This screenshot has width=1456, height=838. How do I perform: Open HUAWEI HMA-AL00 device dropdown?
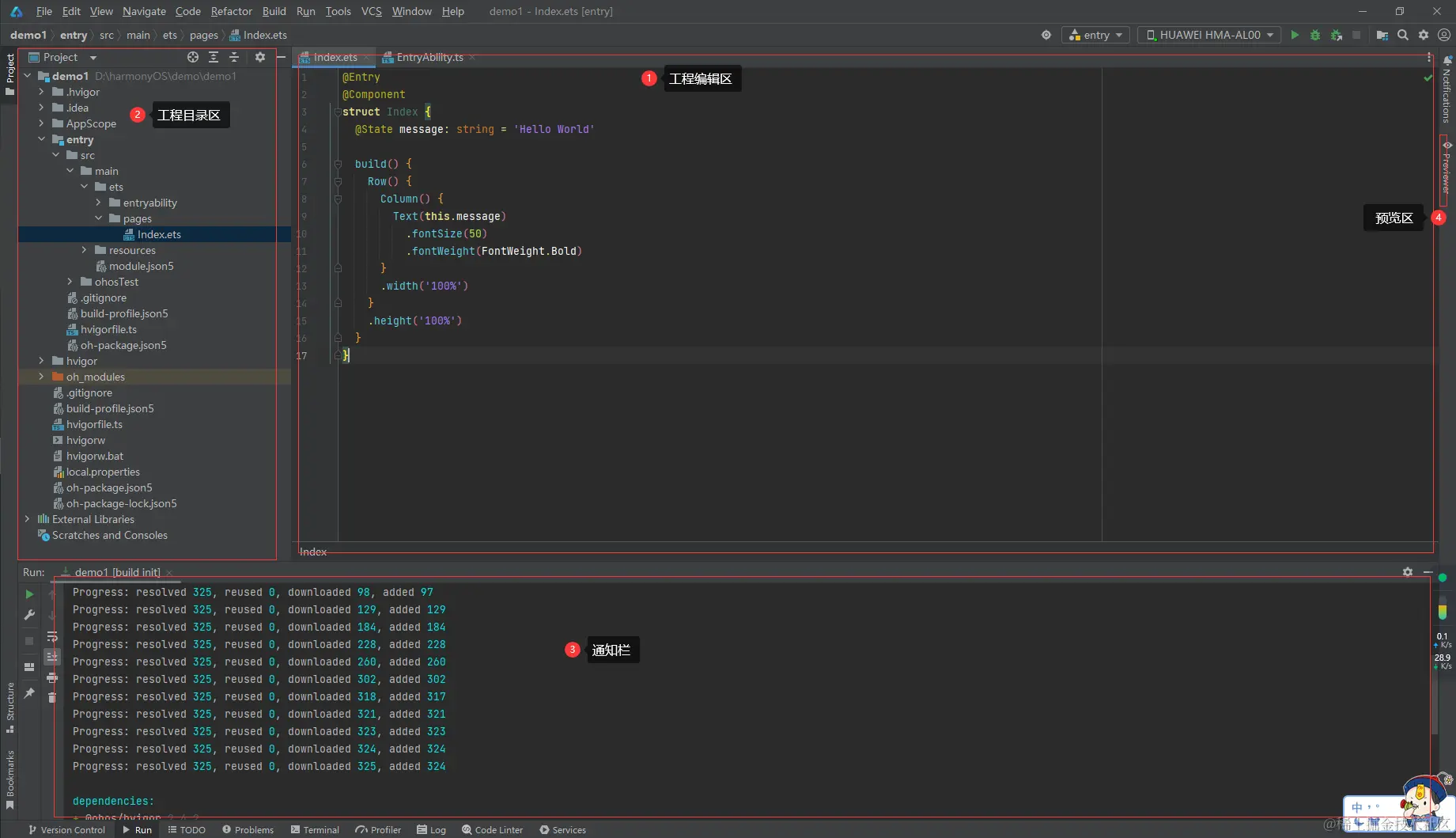point(1209,35)
